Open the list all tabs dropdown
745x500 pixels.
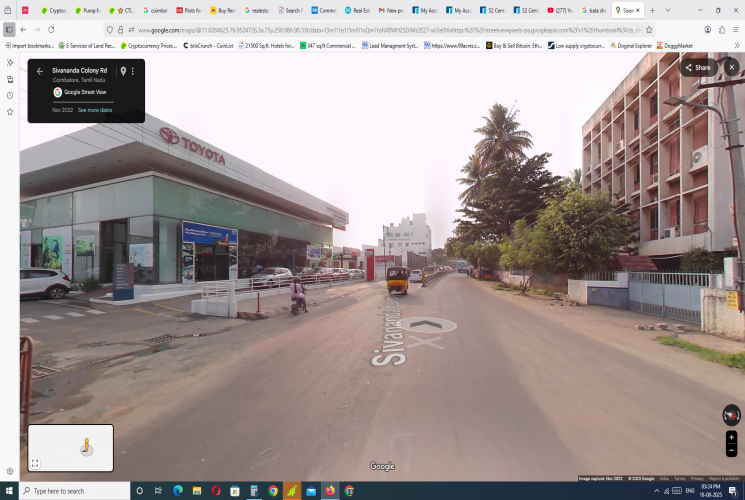[668, 10]
